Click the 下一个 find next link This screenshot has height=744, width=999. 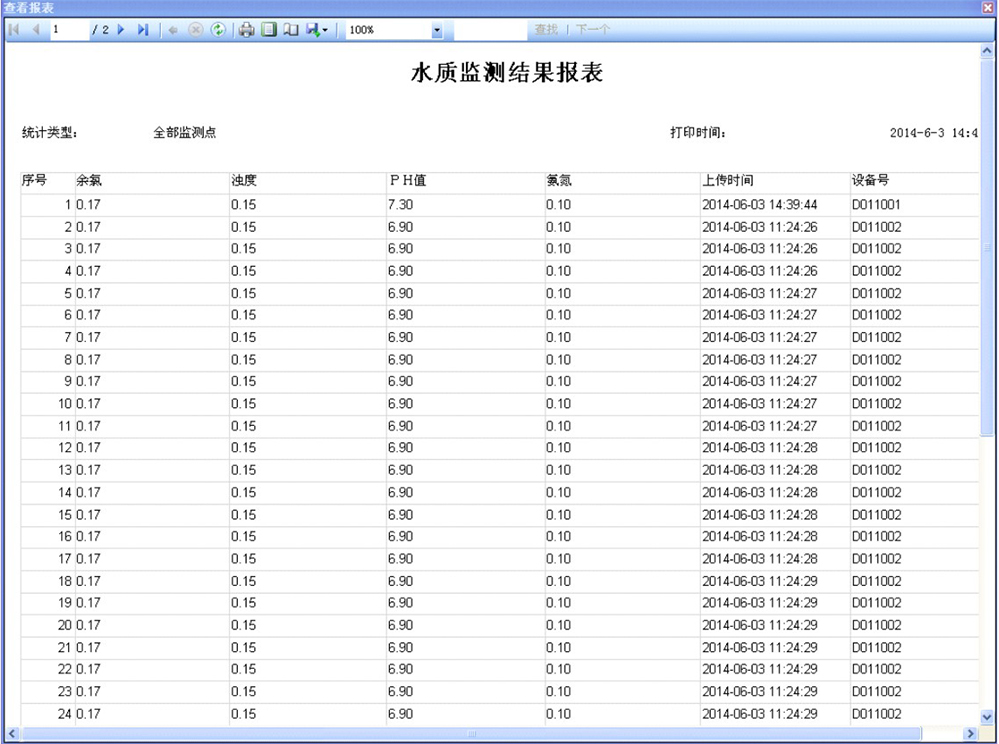pyautogui.click(x=590, y=30)
